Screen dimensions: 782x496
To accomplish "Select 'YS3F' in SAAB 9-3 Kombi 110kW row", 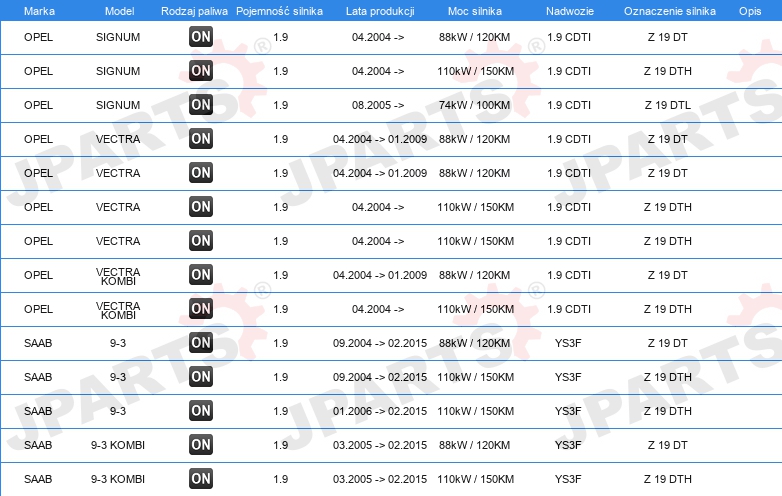I will [568, 479].
